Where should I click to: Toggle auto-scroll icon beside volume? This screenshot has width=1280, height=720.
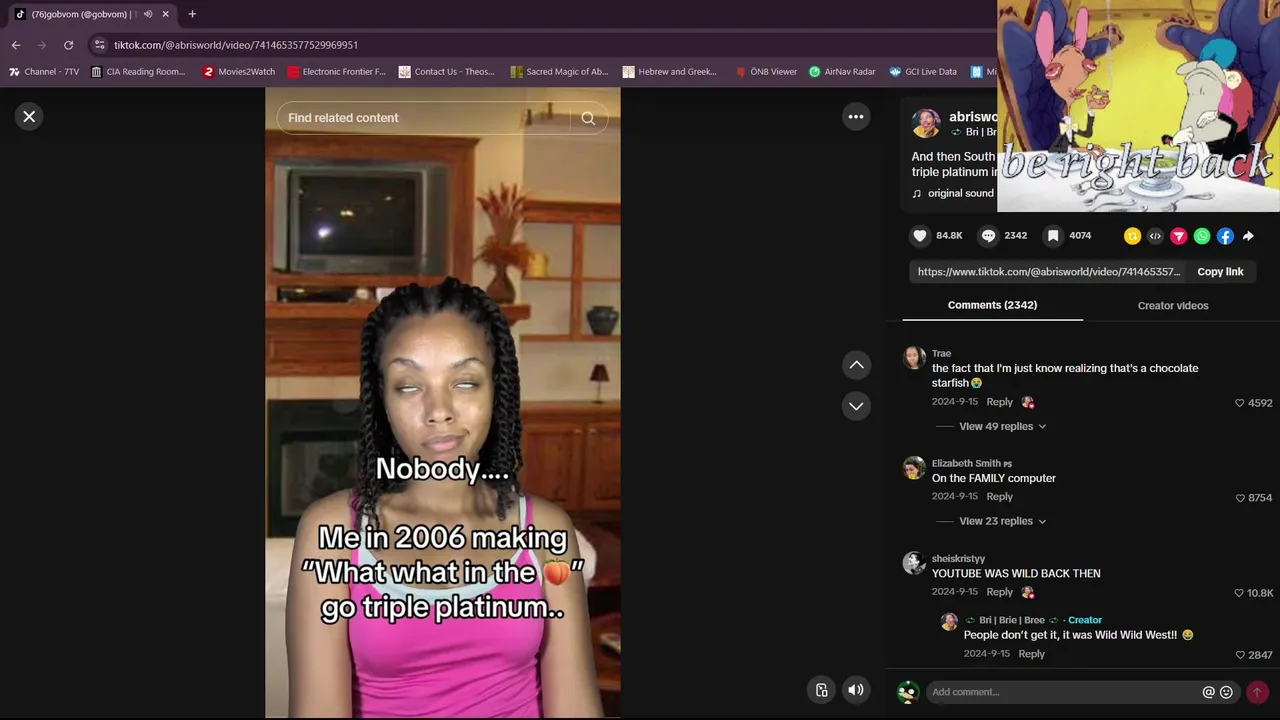point(822,690)
